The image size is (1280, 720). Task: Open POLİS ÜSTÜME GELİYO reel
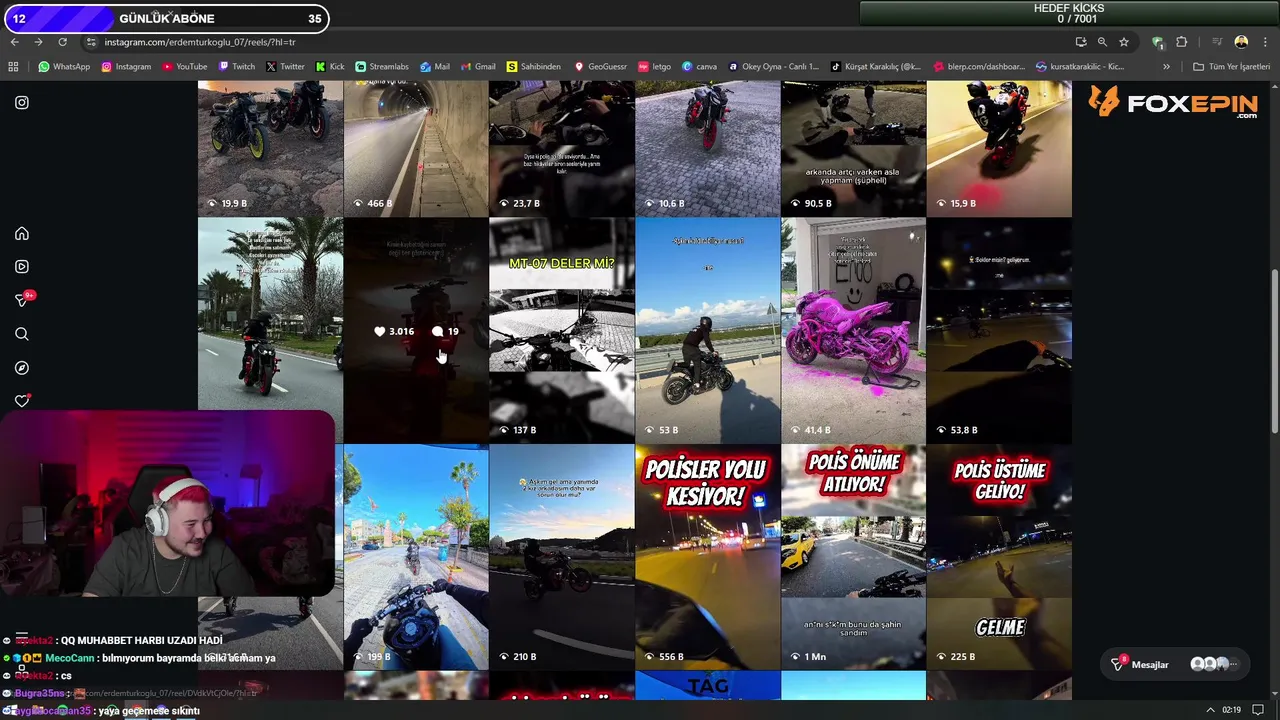[x=999, y=557]
